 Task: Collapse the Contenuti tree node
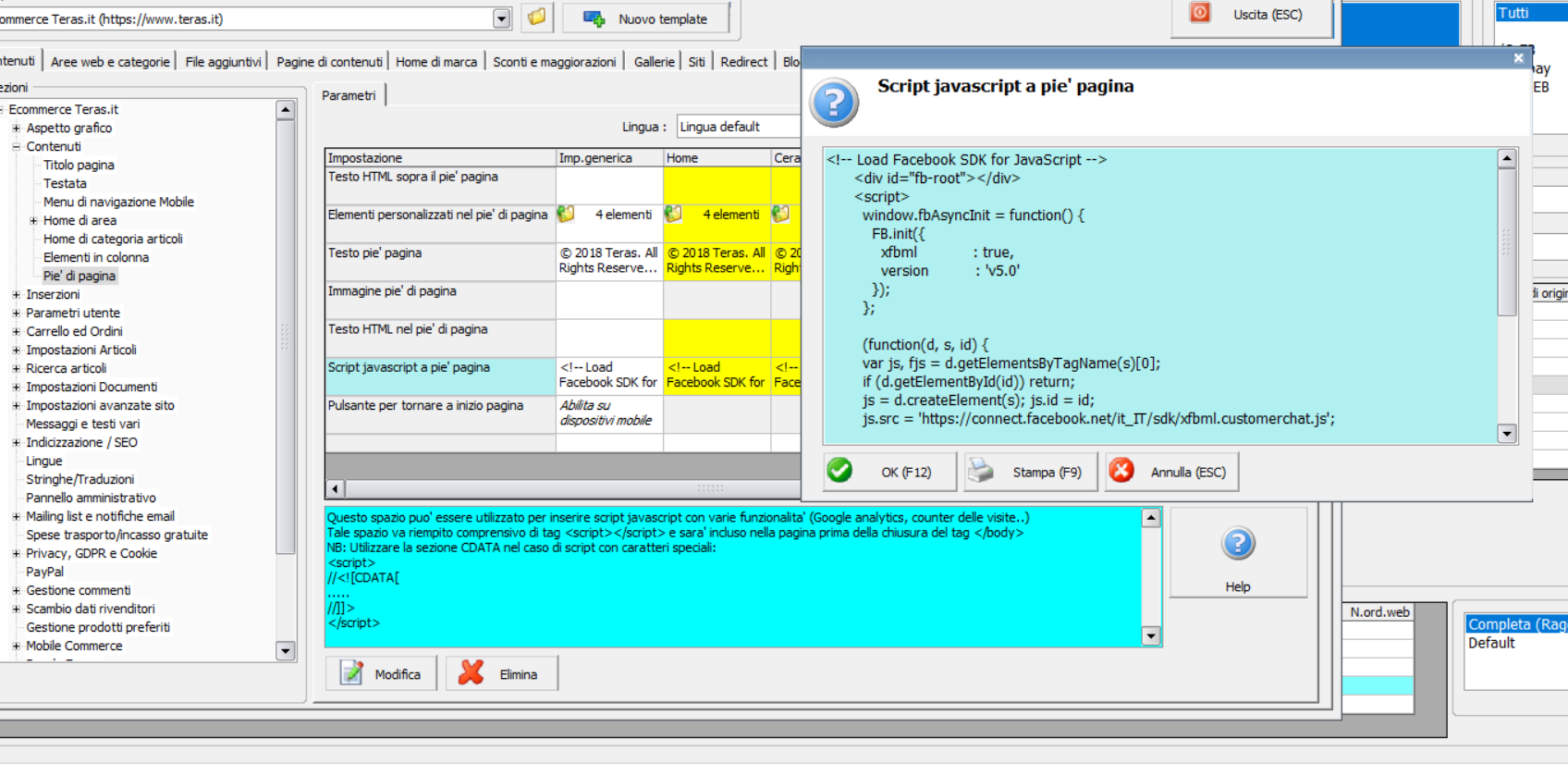point(16,146)
